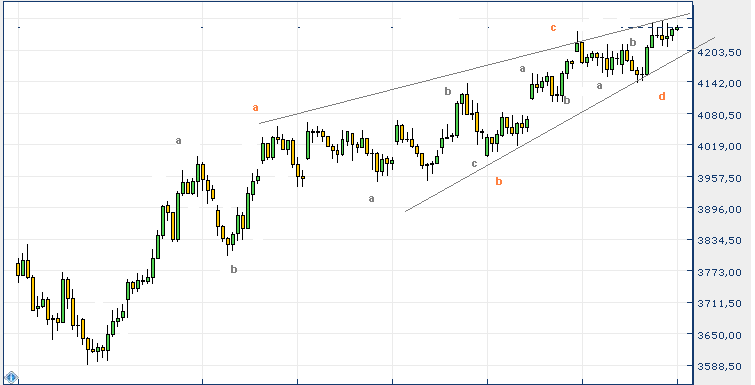Click the 3650,00 price axis label
This screenshot has height=385, width=755.
coord(719,335)
